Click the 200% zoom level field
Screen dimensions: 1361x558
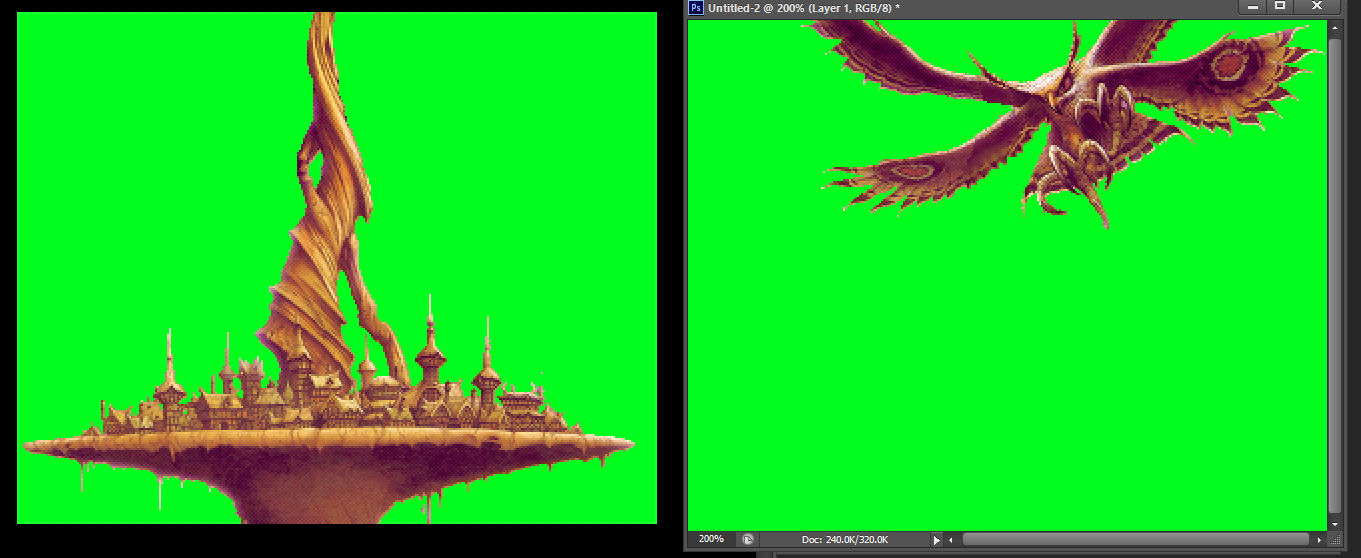point(711,539)
